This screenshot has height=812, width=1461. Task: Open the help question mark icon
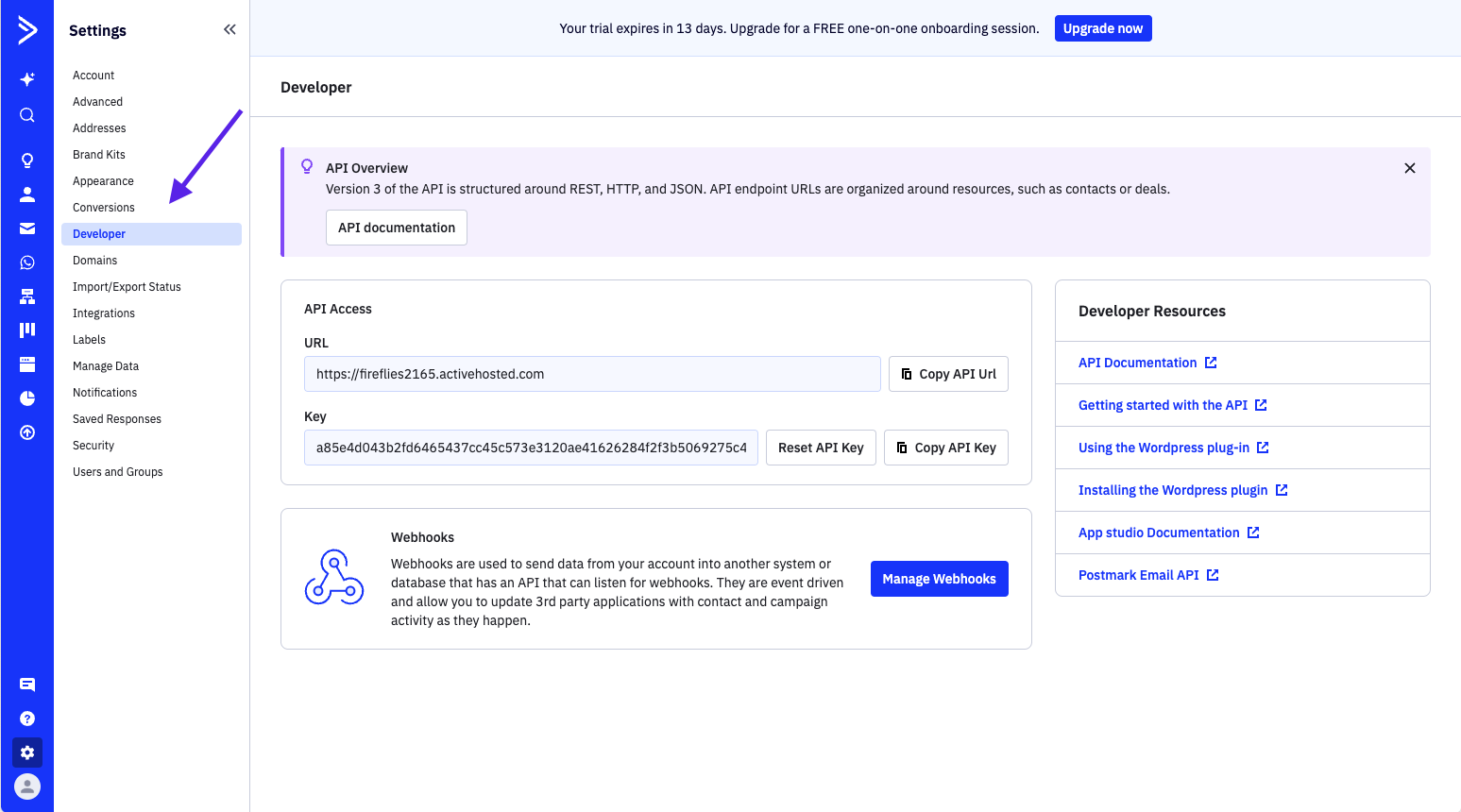click(x=27, y=719)
